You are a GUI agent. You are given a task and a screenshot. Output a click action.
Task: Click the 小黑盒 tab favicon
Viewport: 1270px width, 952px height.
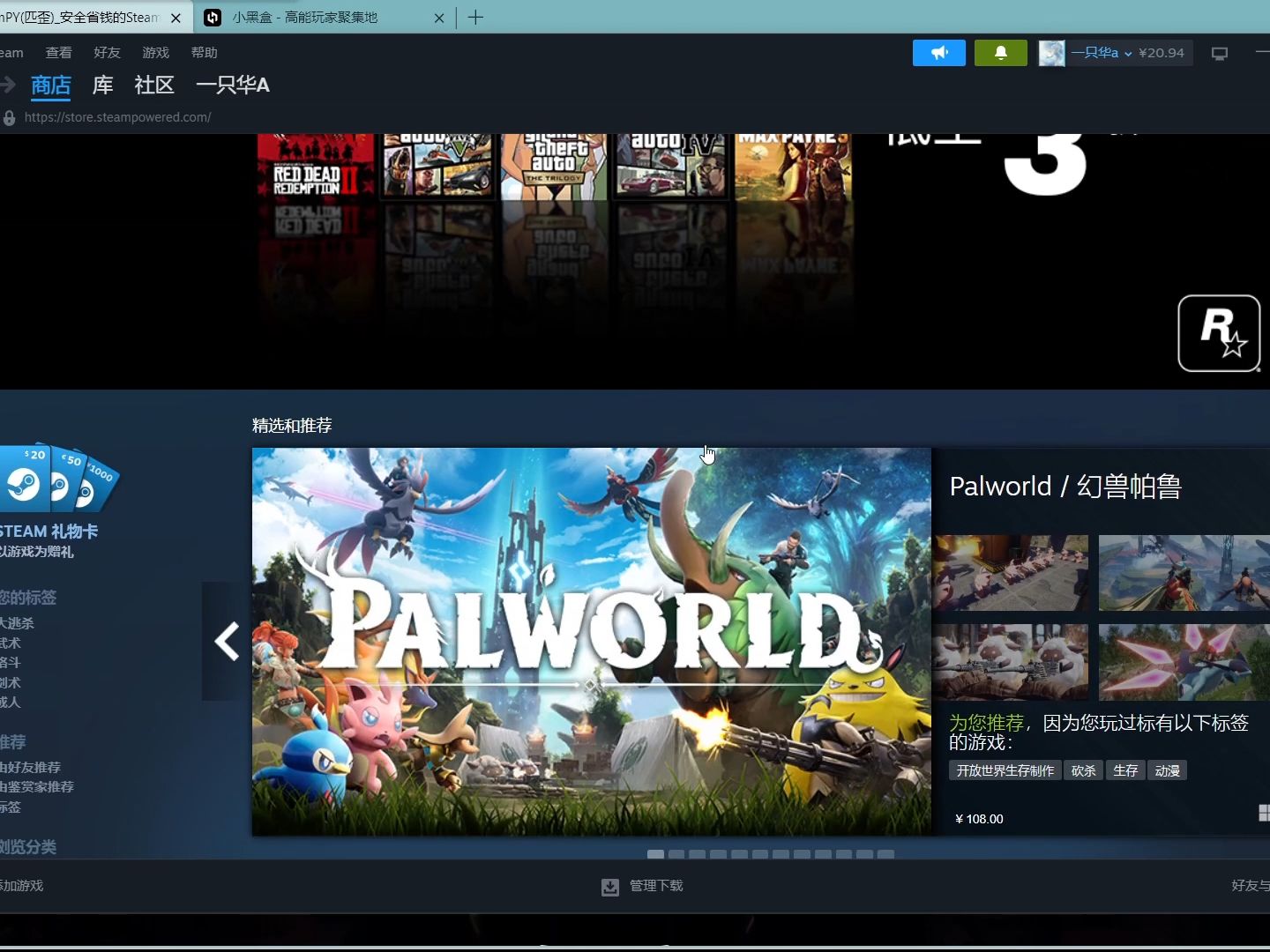click(x=213, y=18)
